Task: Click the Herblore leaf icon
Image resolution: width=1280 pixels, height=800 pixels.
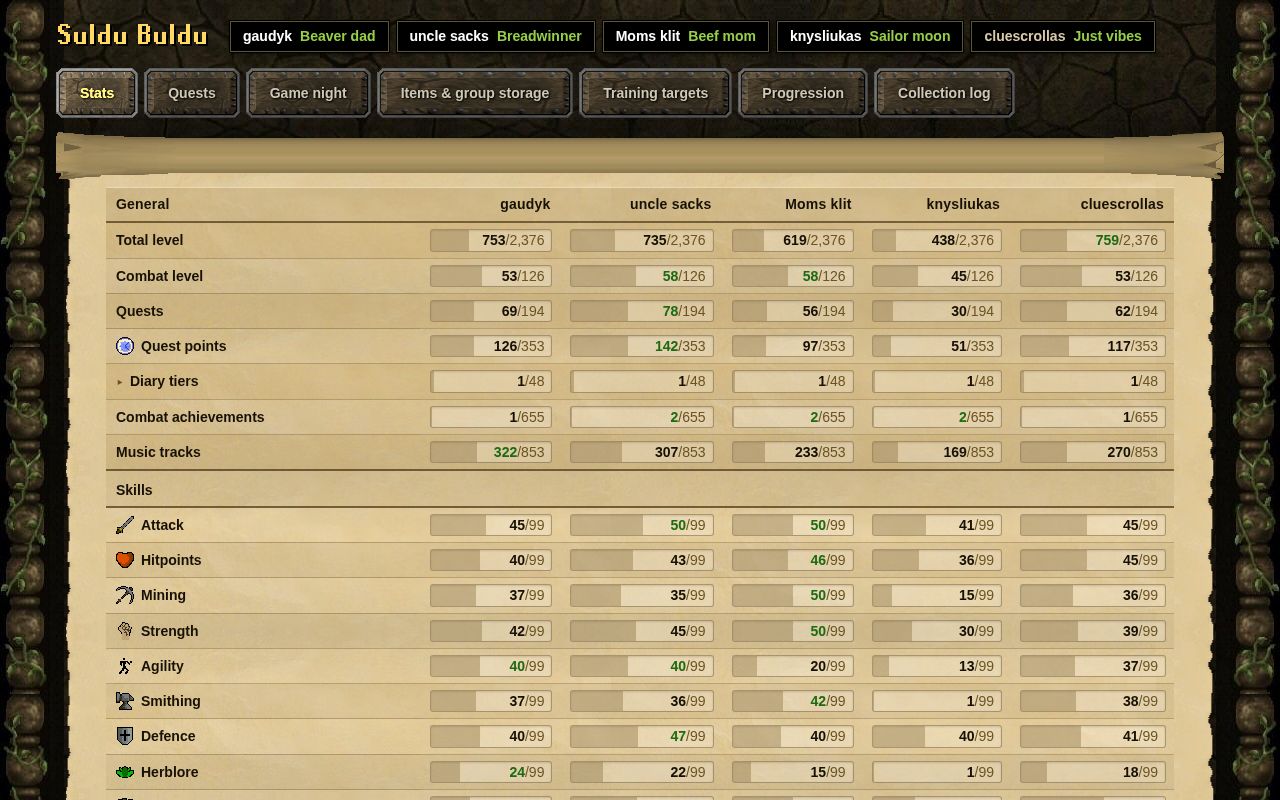Action: [125, 772]
